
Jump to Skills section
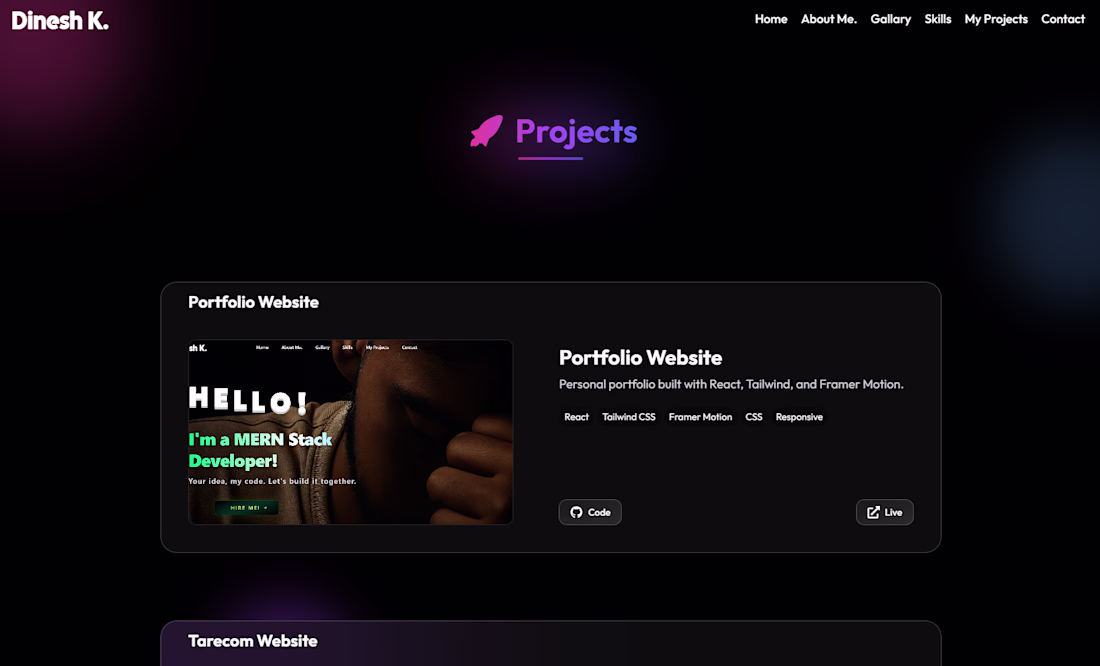[938, 19]
